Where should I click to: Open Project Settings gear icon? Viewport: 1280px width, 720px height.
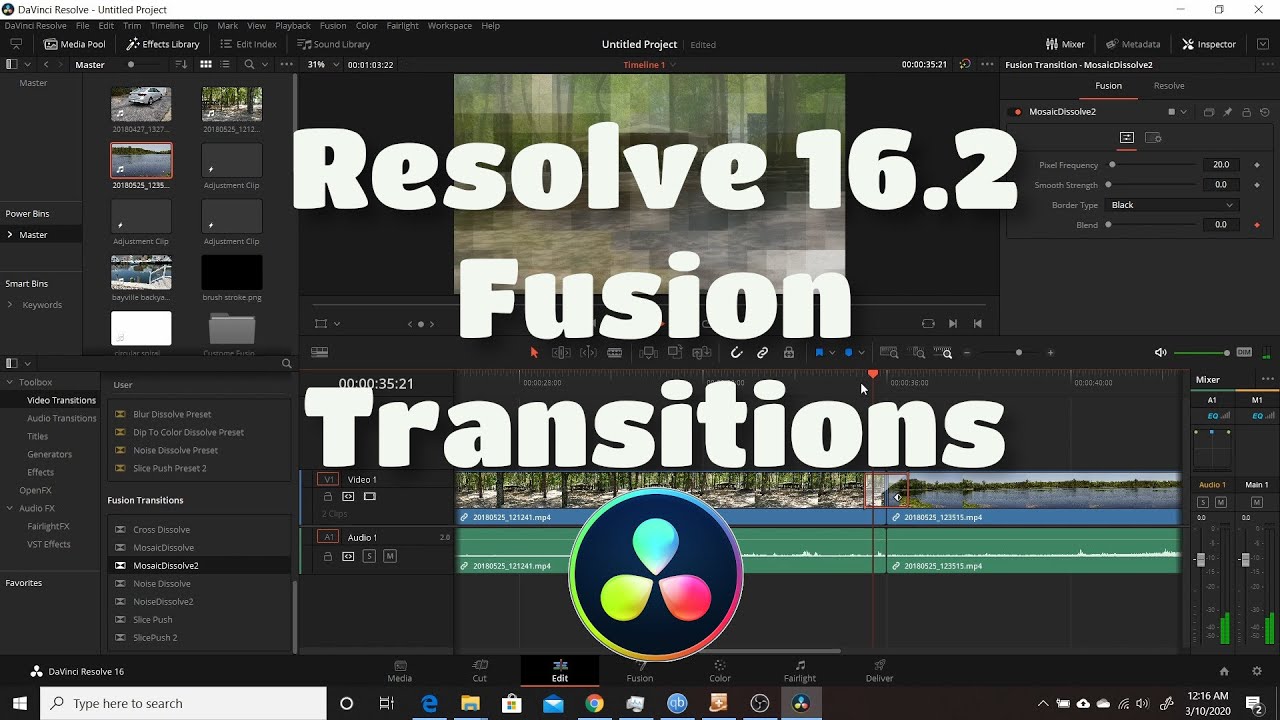click(x=1257, y=671)
